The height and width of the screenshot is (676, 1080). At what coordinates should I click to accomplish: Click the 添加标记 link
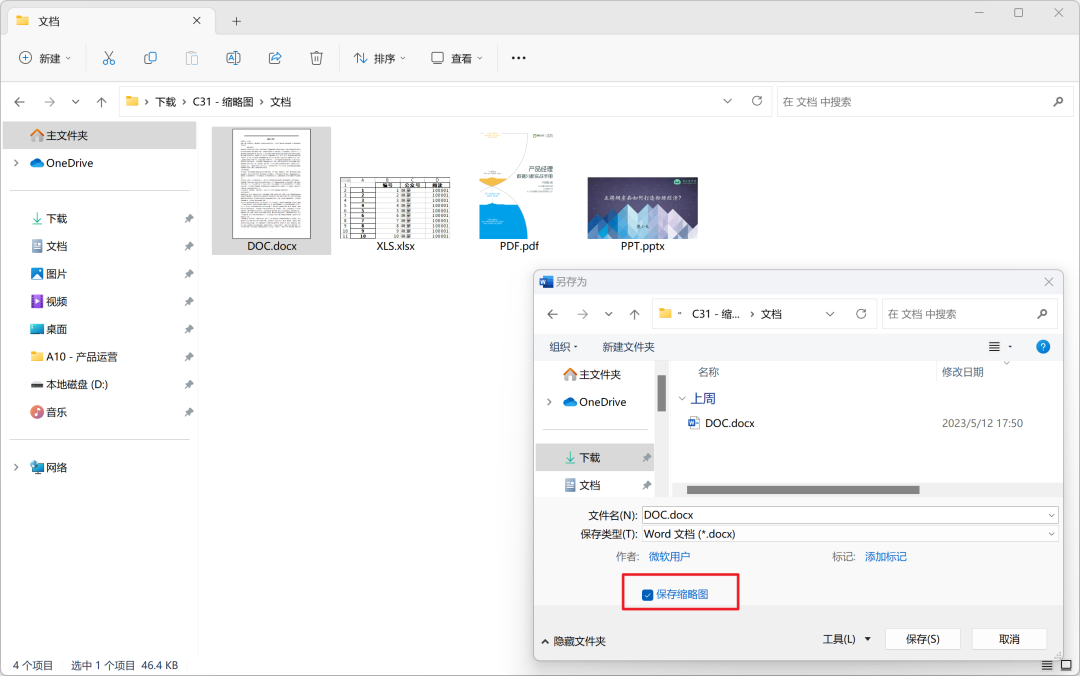click(x=885, y=556)
